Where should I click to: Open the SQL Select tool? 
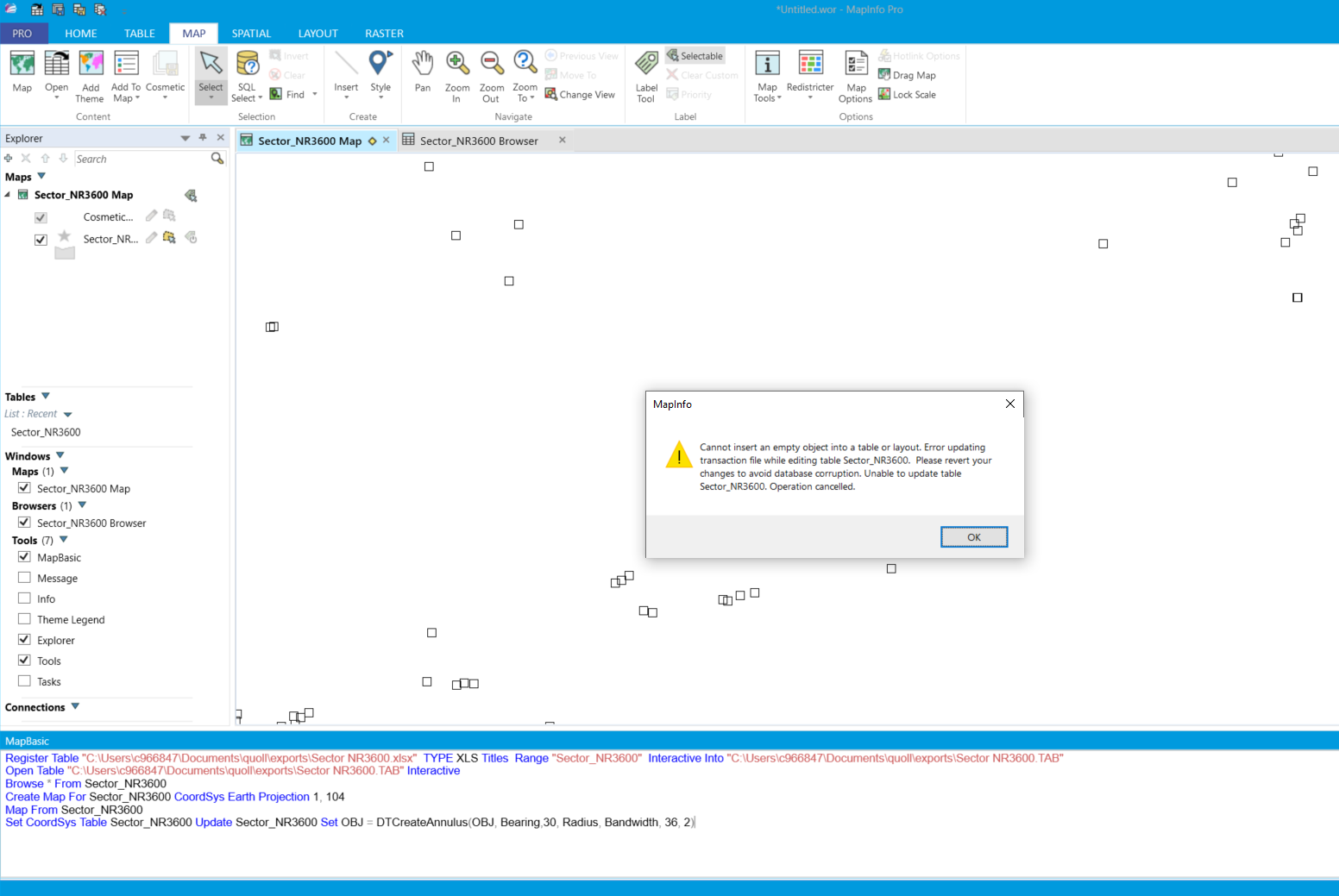pos(247,64)
